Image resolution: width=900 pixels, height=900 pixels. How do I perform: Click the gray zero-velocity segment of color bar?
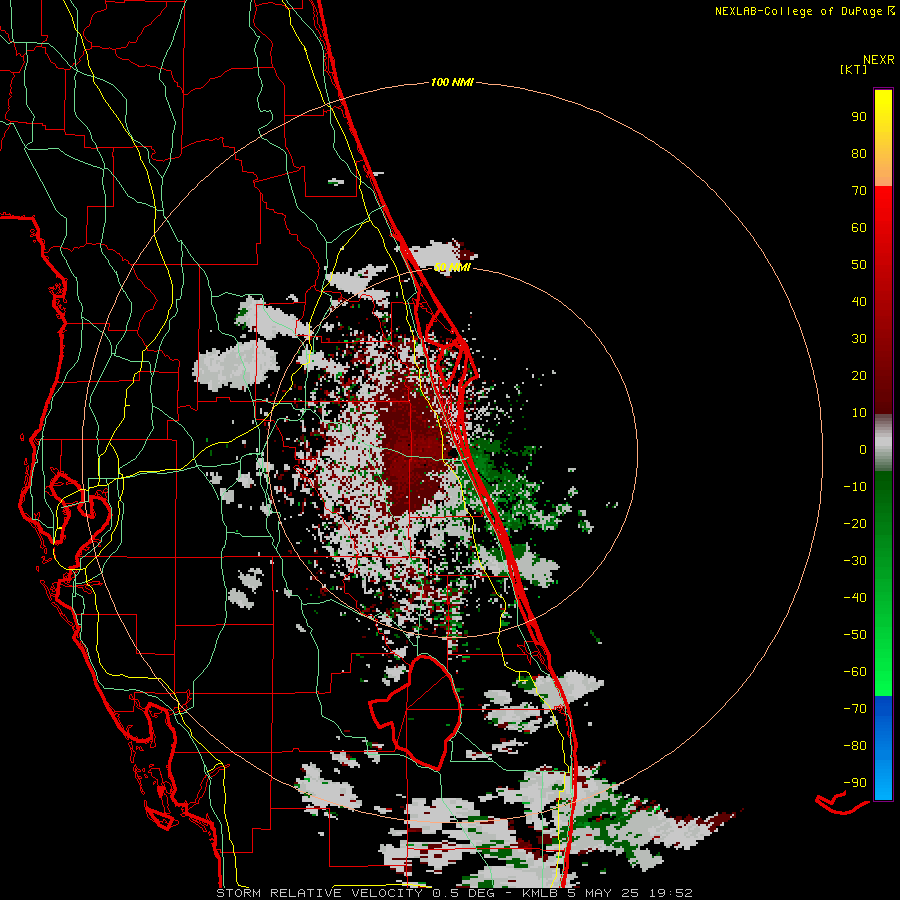tap(883, 443)
